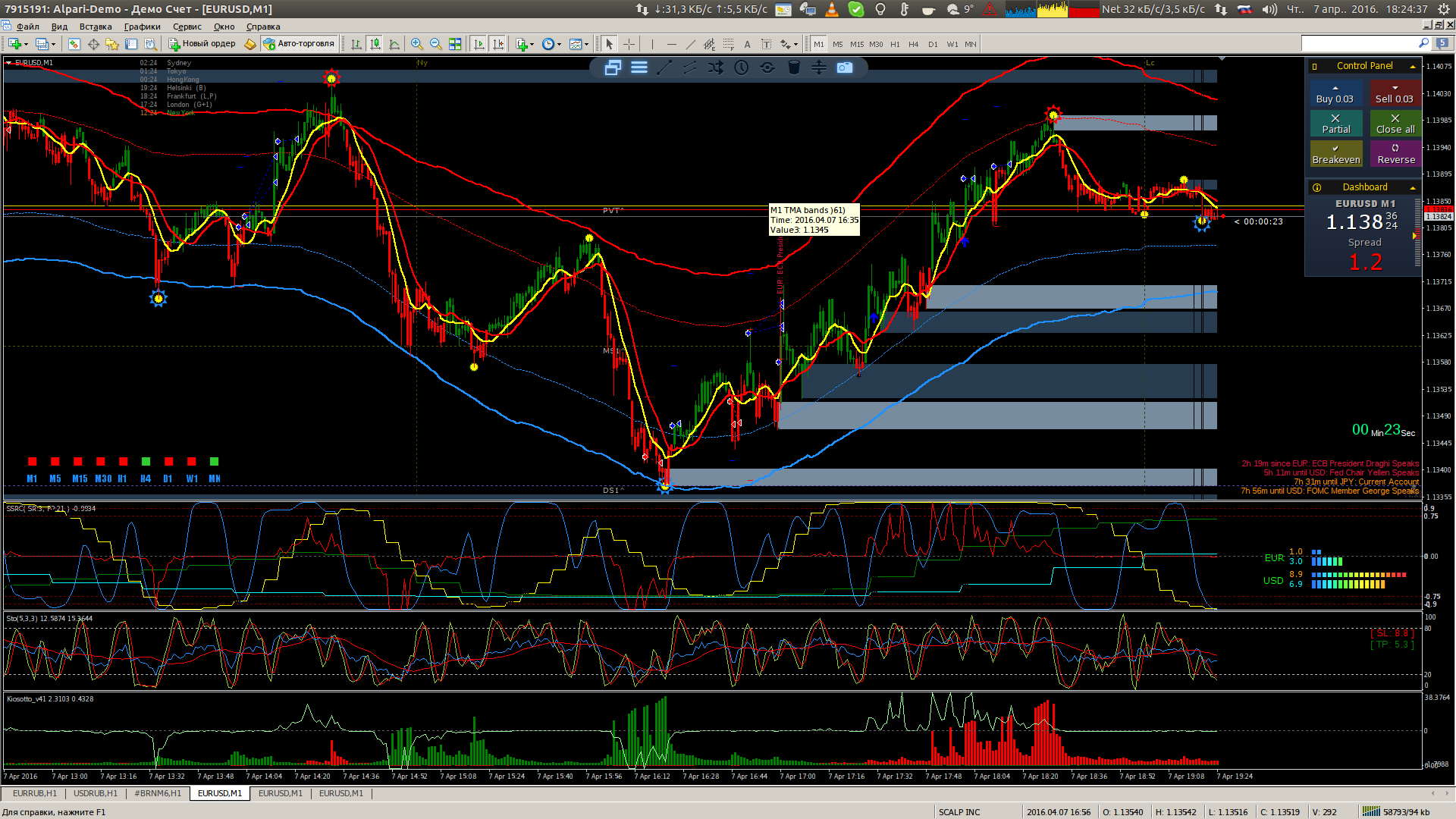1456x819 pixels.
Task: Toggle the Авто-торговля button
Action: coord(299,44)
